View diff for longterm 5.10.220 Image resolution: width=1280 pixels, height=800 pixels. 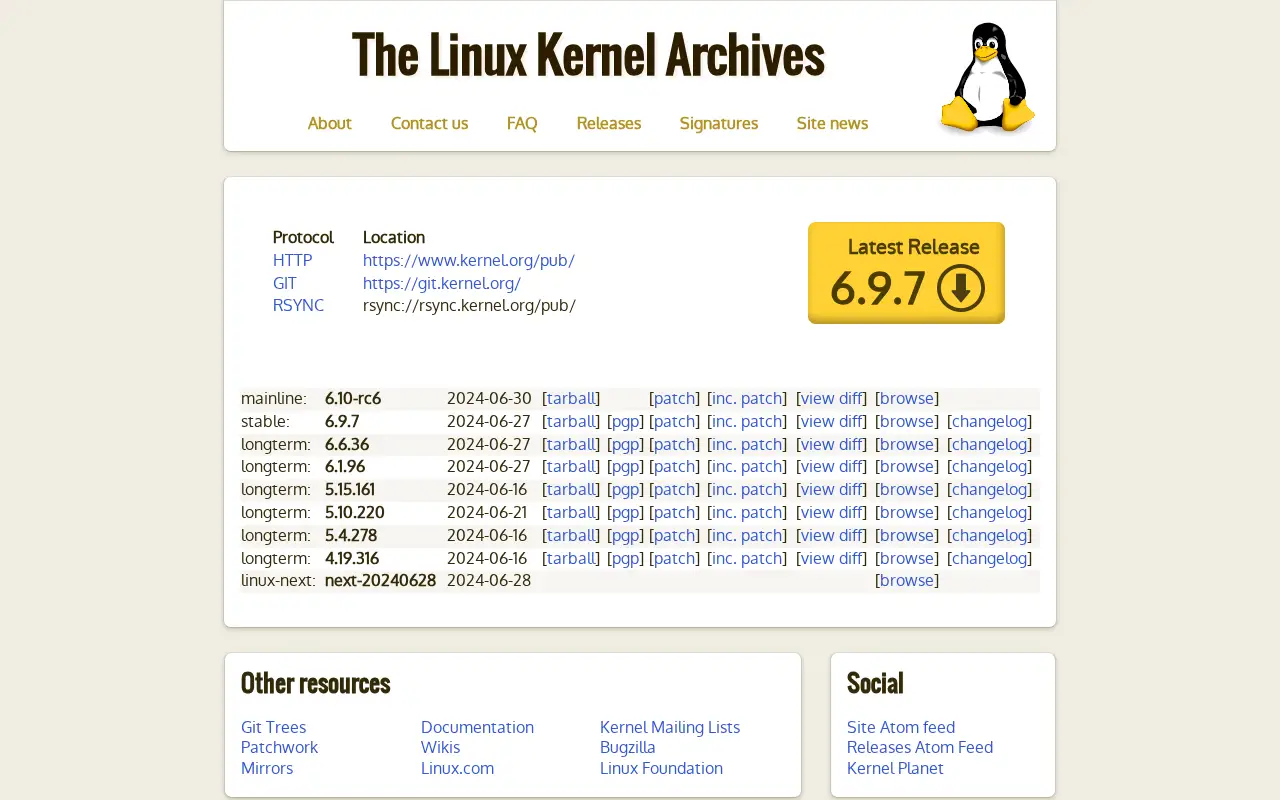[x=831, y=512]
